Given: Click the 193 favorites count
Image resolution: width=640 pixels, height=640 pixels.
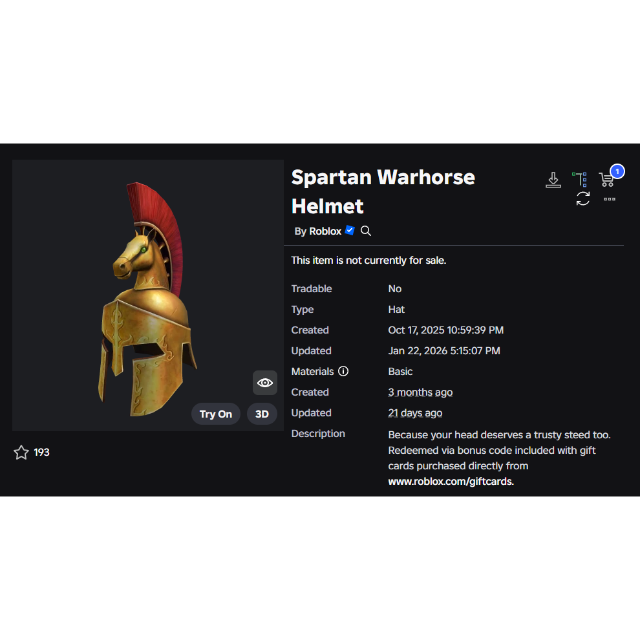Looking at the screenshot, I should 41,452.
